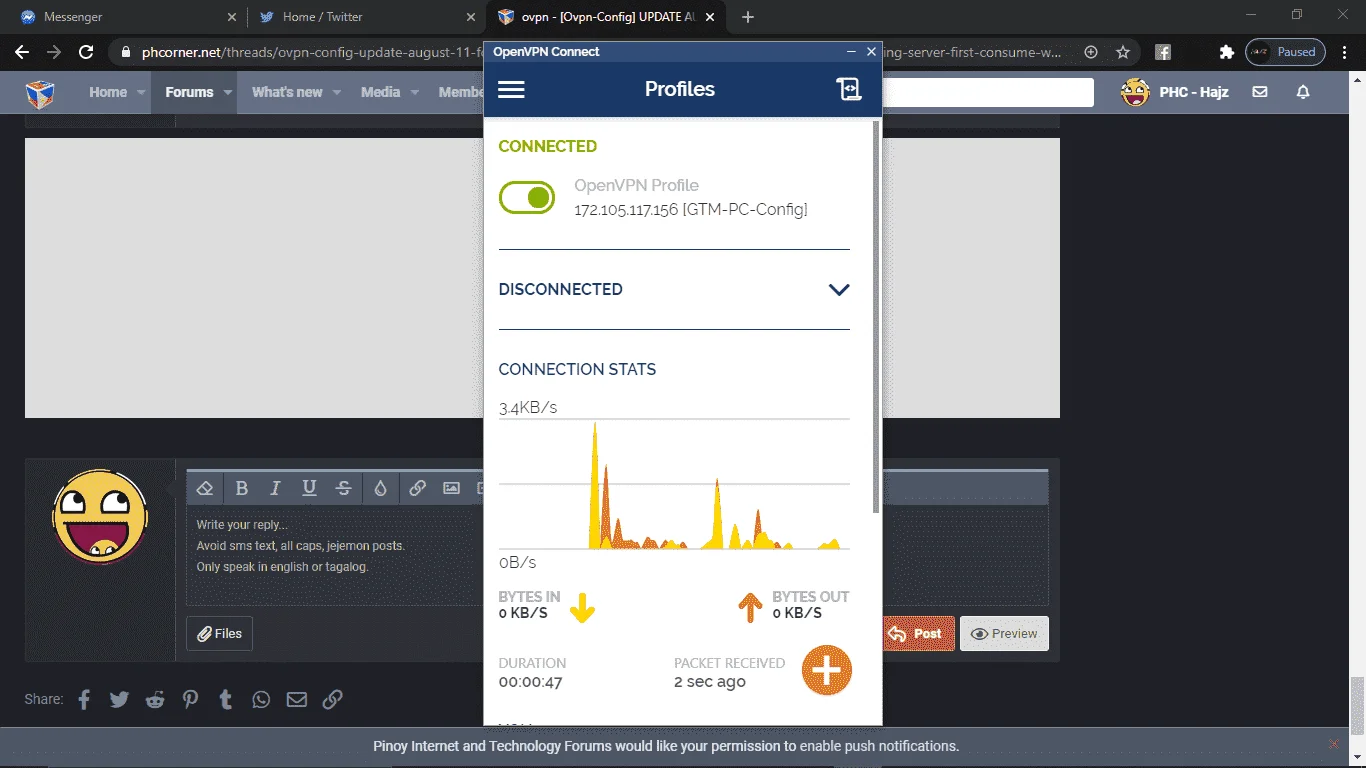The image size is (1366, 768).
Task: Click the user avatar beside the reply editor
Action: [x=100, y=517]
